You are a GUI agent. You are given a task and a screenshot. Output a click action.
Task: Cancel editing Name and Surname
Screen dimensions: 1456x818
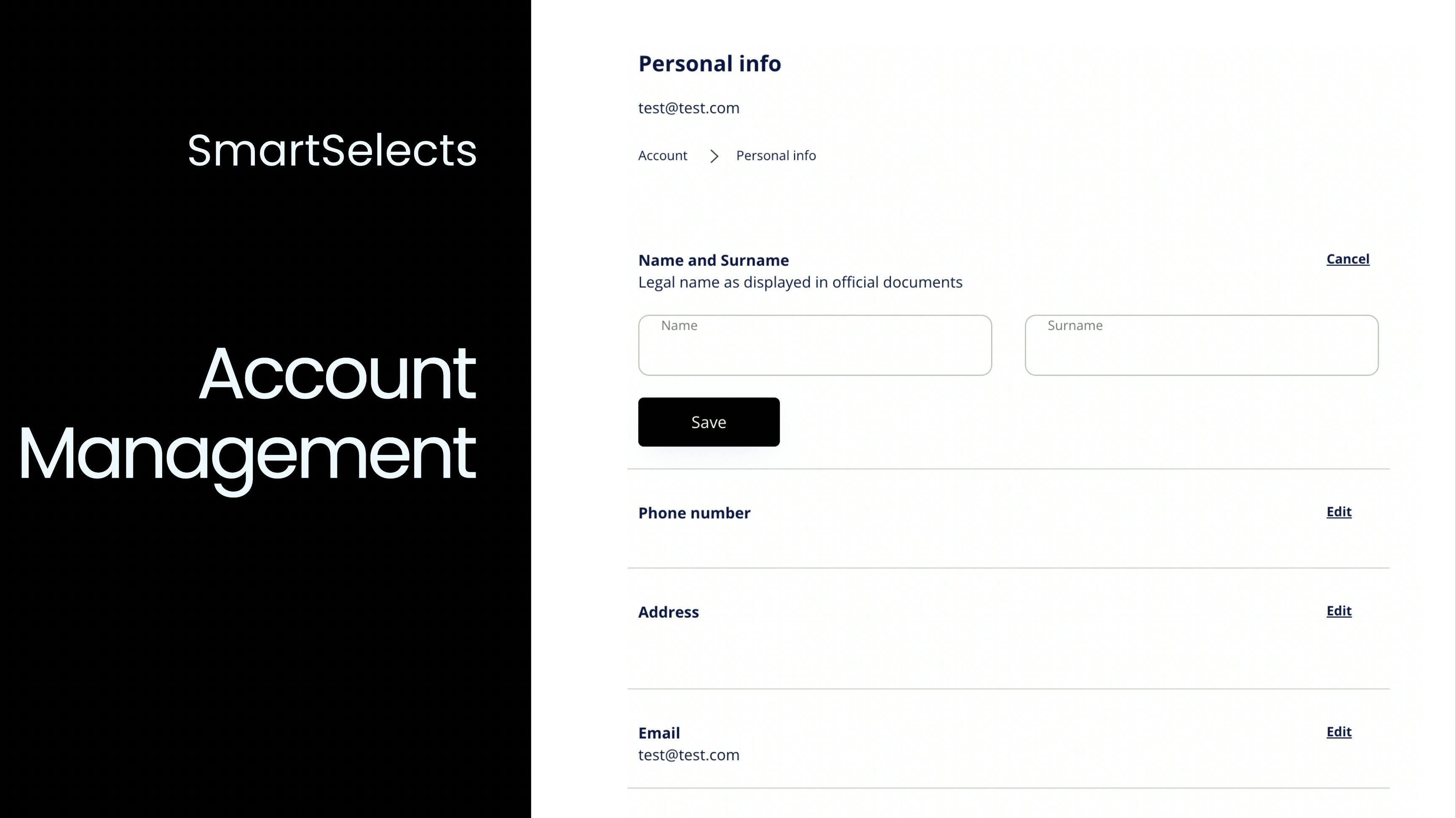click(1347, 259)
